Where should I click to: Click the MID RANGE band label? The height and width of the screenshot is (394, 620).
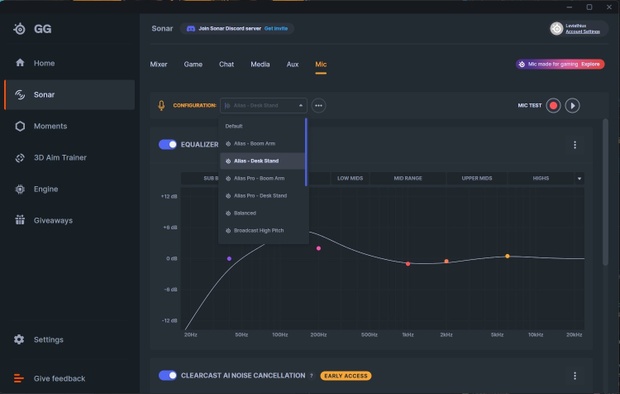[408, 178]
